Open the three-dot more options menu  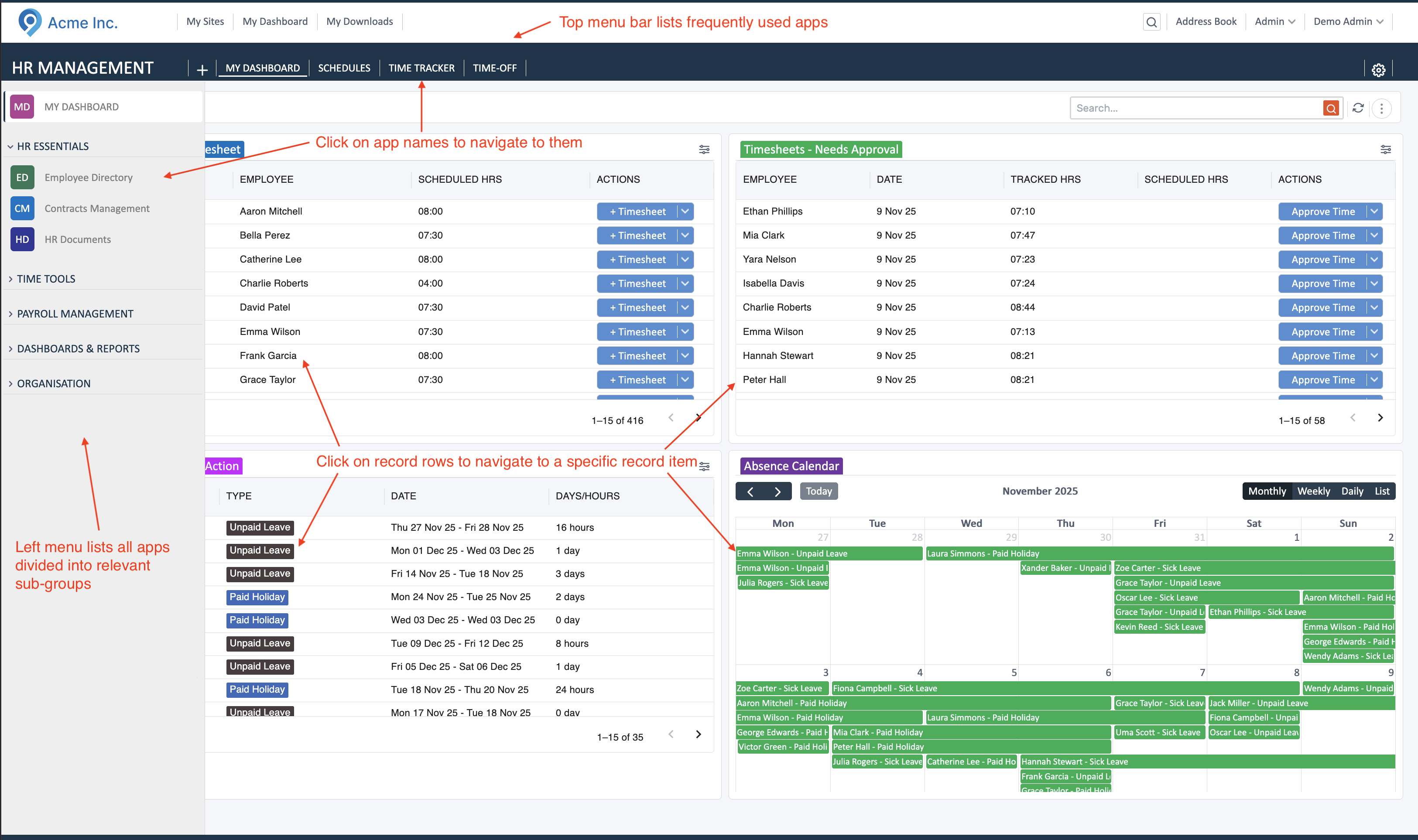click(x=1382, y=108)
